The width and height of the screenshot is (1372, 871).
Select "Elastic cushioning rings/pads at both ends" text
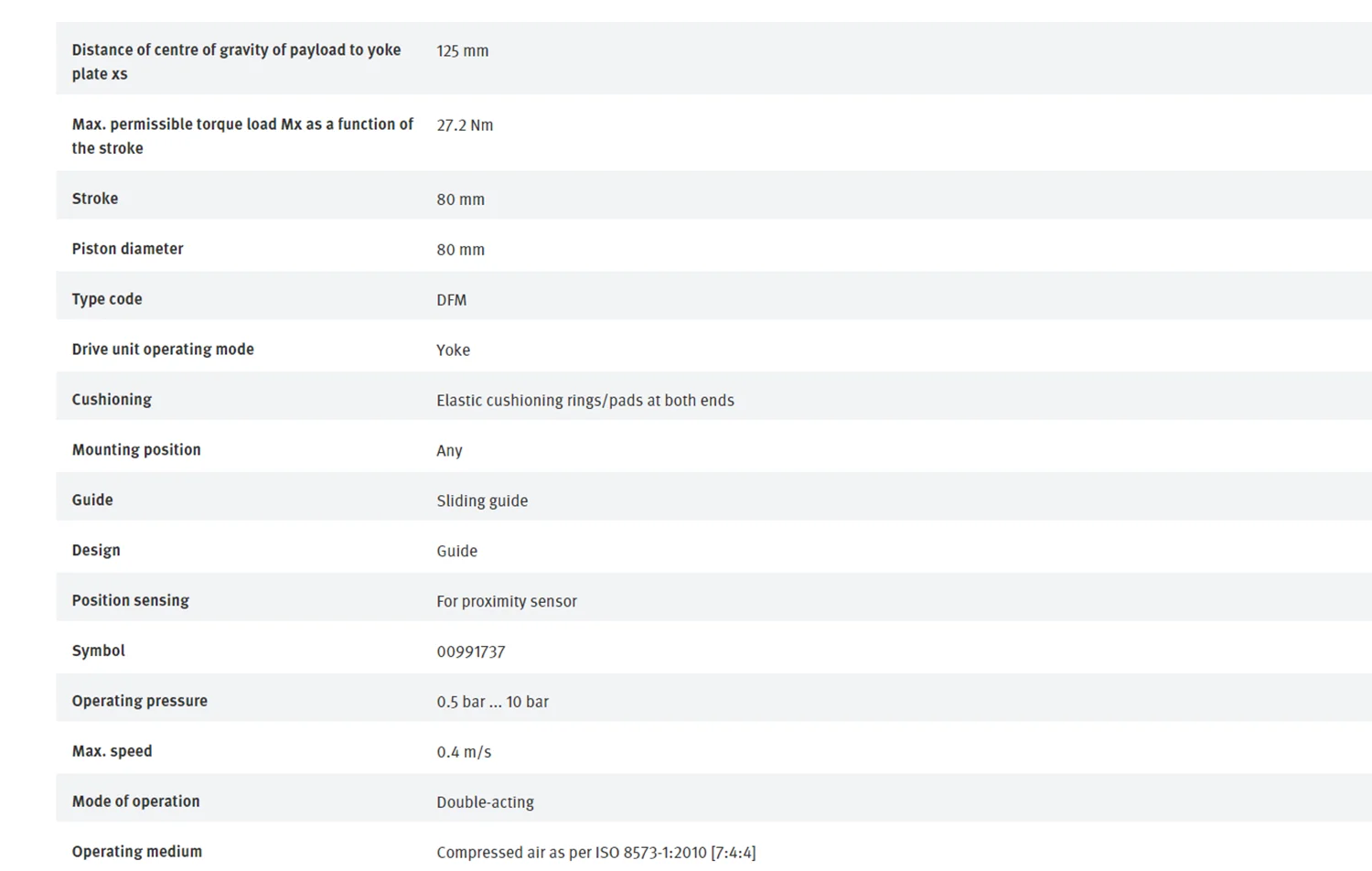pyautogui.click(x=584, y=401)
